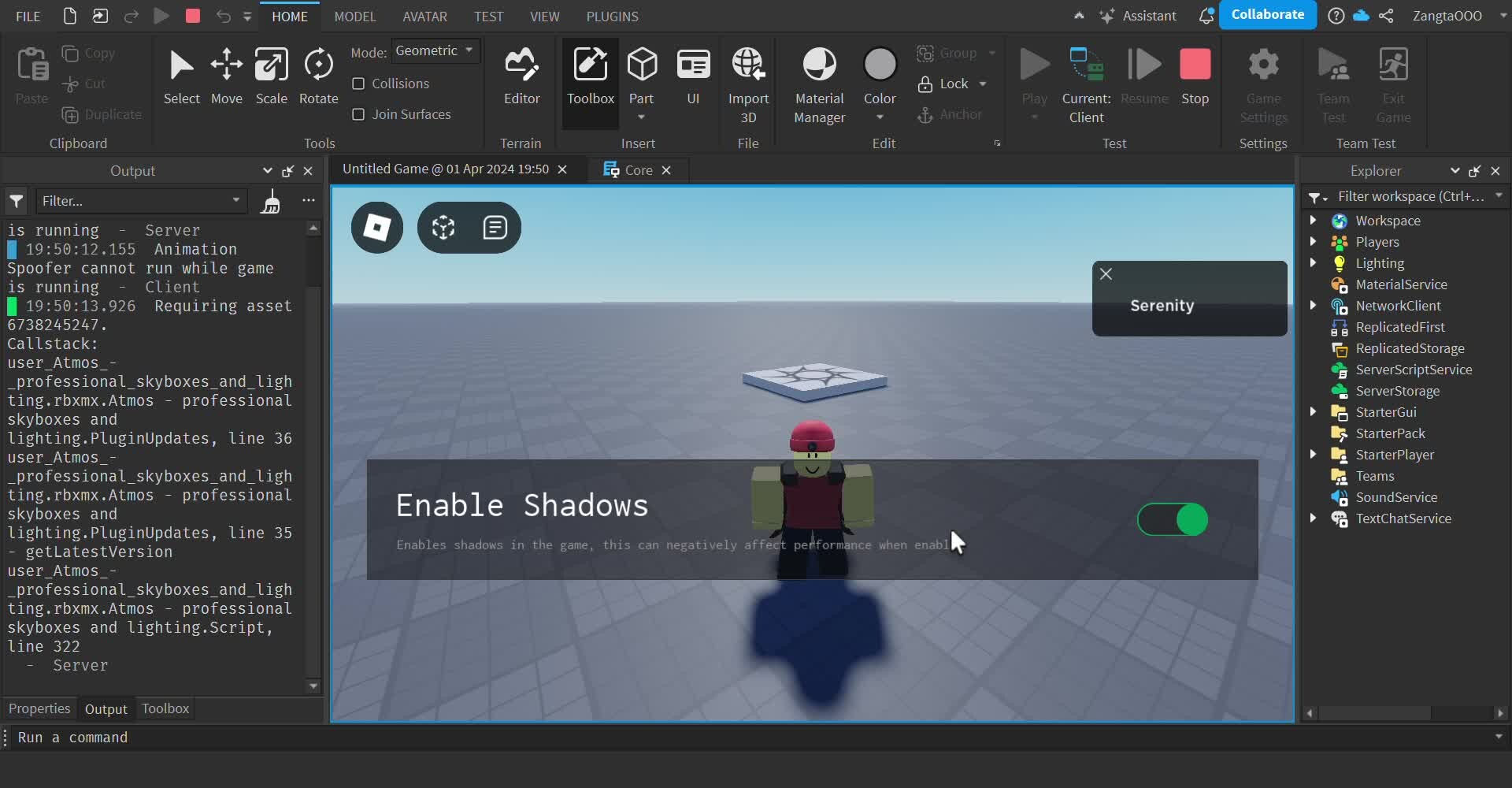Check the Join Surfaces option

(359, 114)
